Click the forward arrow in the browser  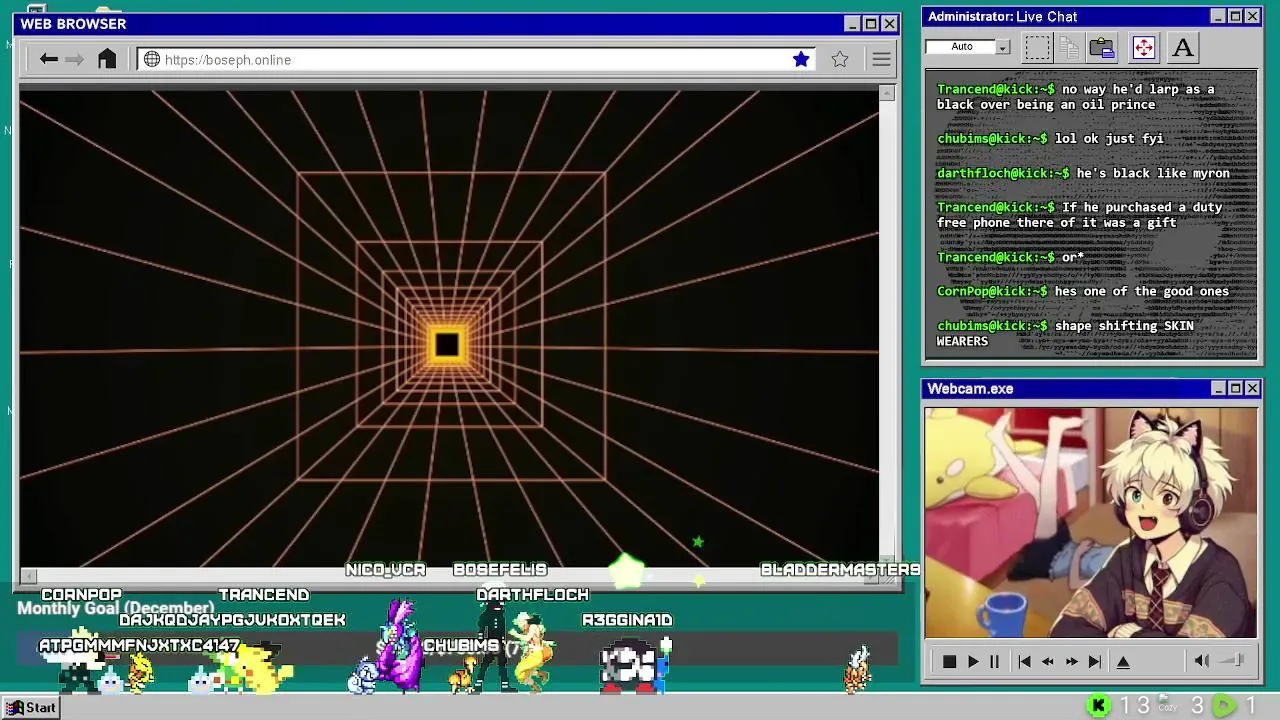[75, 60]
